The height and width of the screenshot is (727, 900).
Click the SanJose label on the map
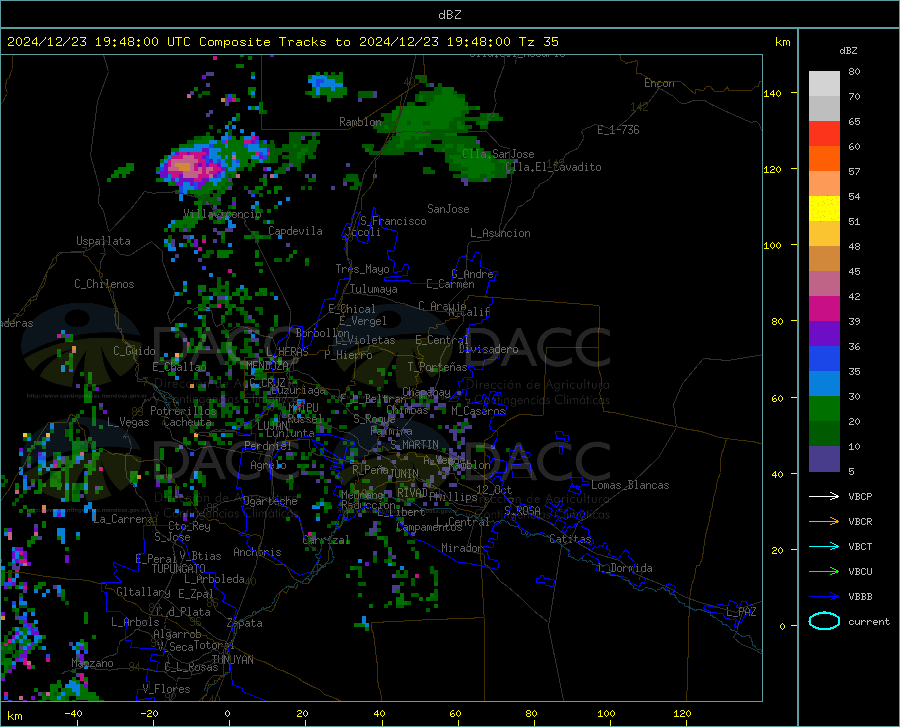point(448,209)
